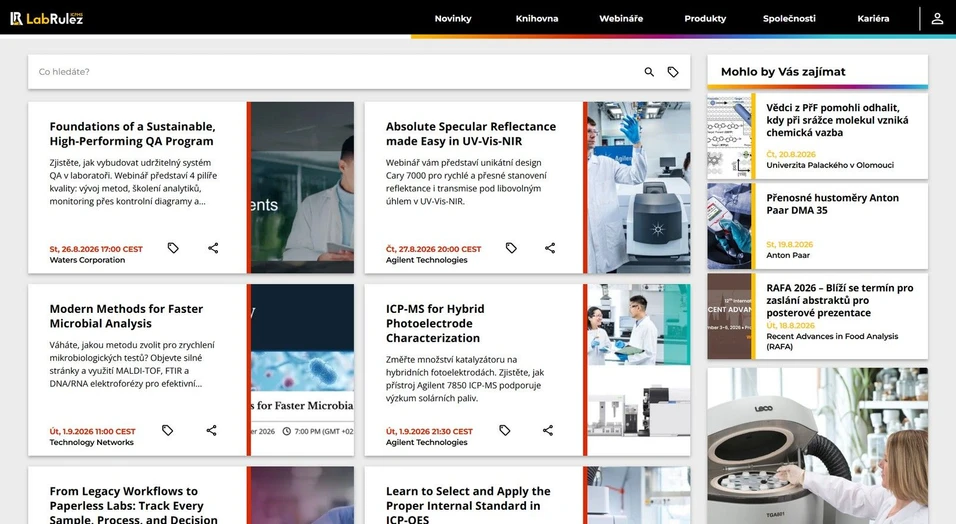Open 'RAFA 2026' abstract deadline article
956x524 pixels.
[x=840, y=300]
